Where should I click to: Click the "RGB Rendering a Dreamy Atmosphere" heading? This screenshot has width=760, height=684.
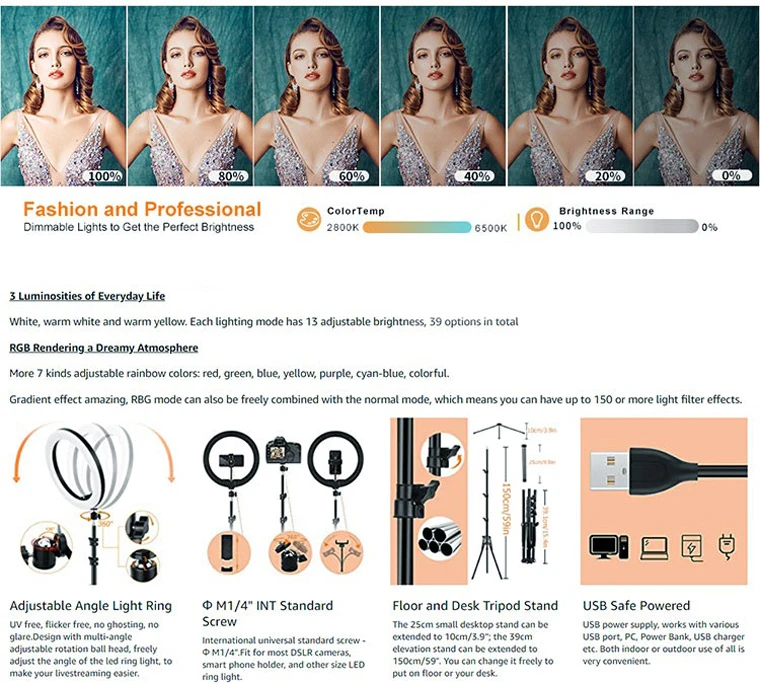pyautogui.click(x=104, y=348)
